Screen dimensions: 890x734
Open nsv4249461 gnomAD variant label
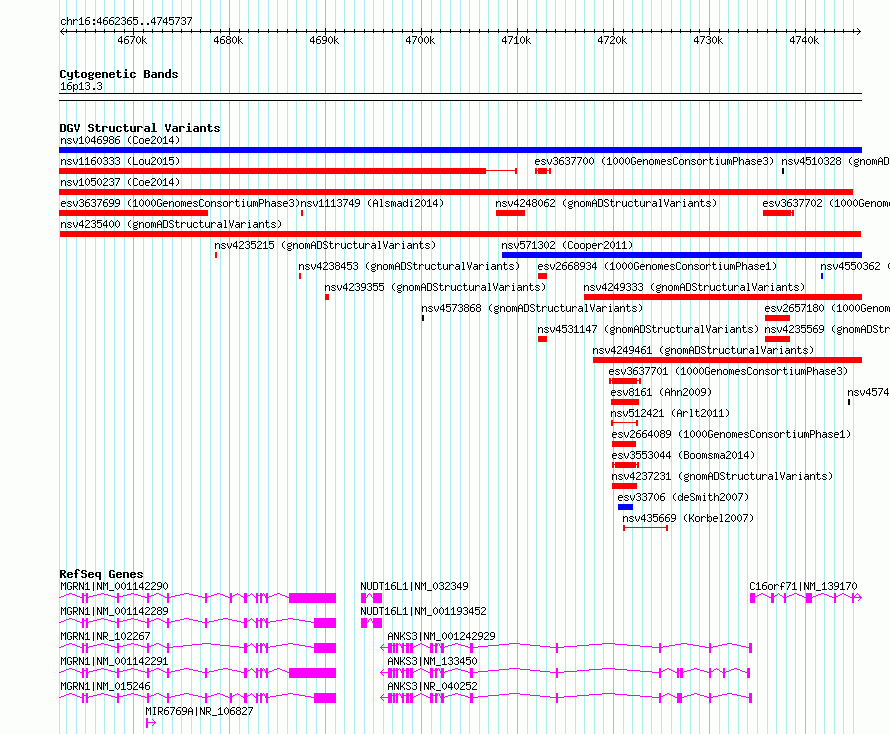(703, 350)
